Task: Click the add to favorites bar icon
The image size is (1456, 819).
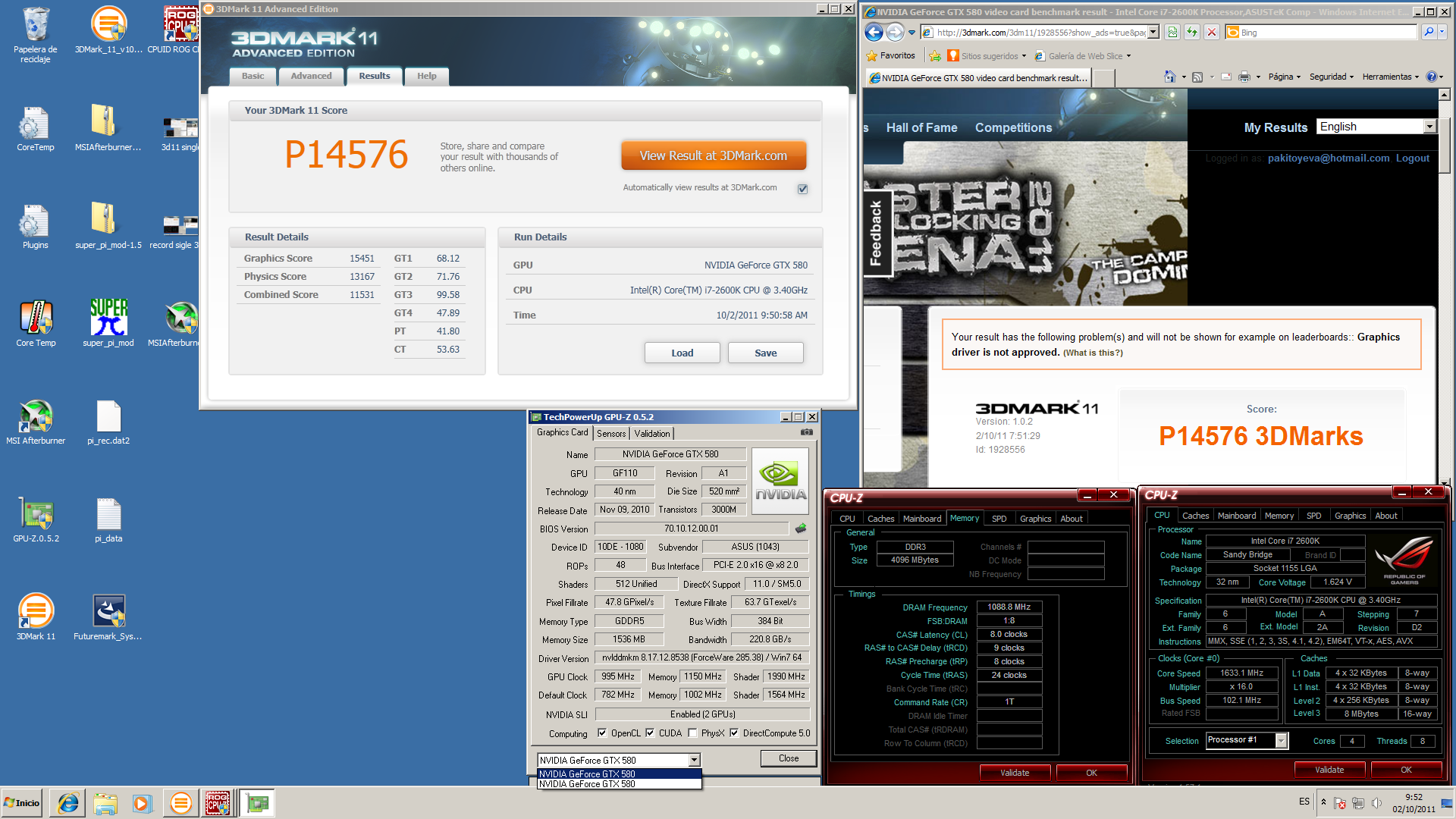Action: (935, 55)
